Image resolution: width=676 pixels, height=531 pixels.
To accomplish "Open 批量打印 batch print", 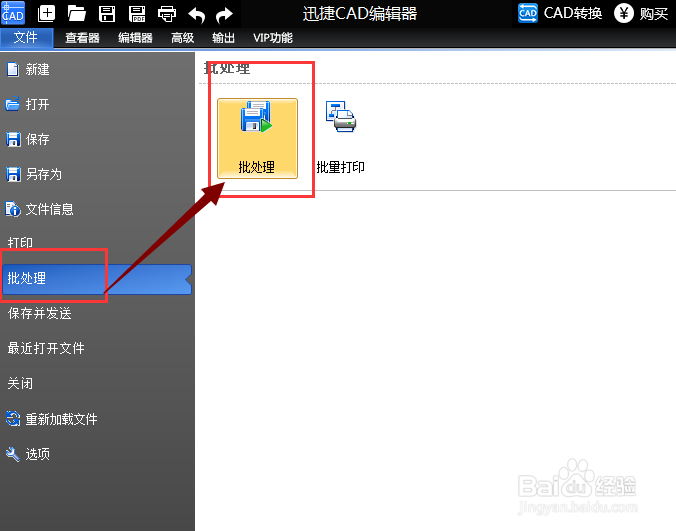I will 341,138.
